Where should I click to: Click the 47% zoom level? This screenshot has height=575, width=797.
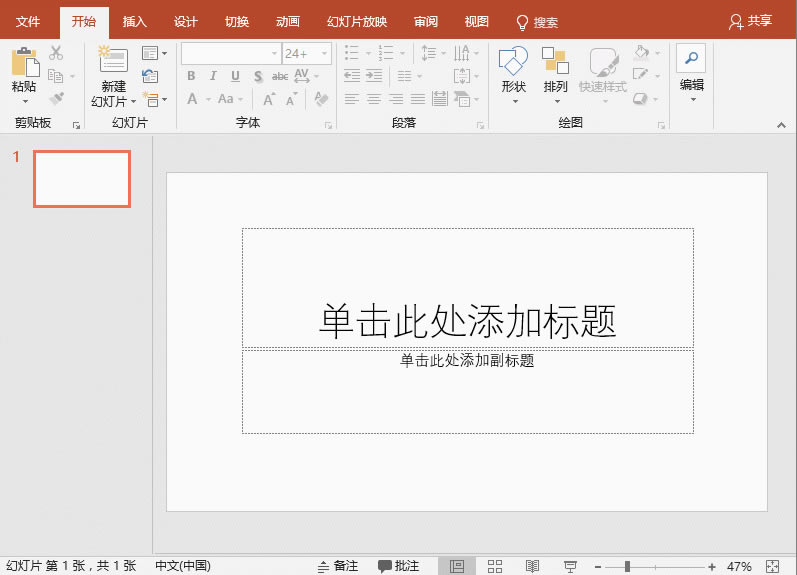[x=739, y=566]
